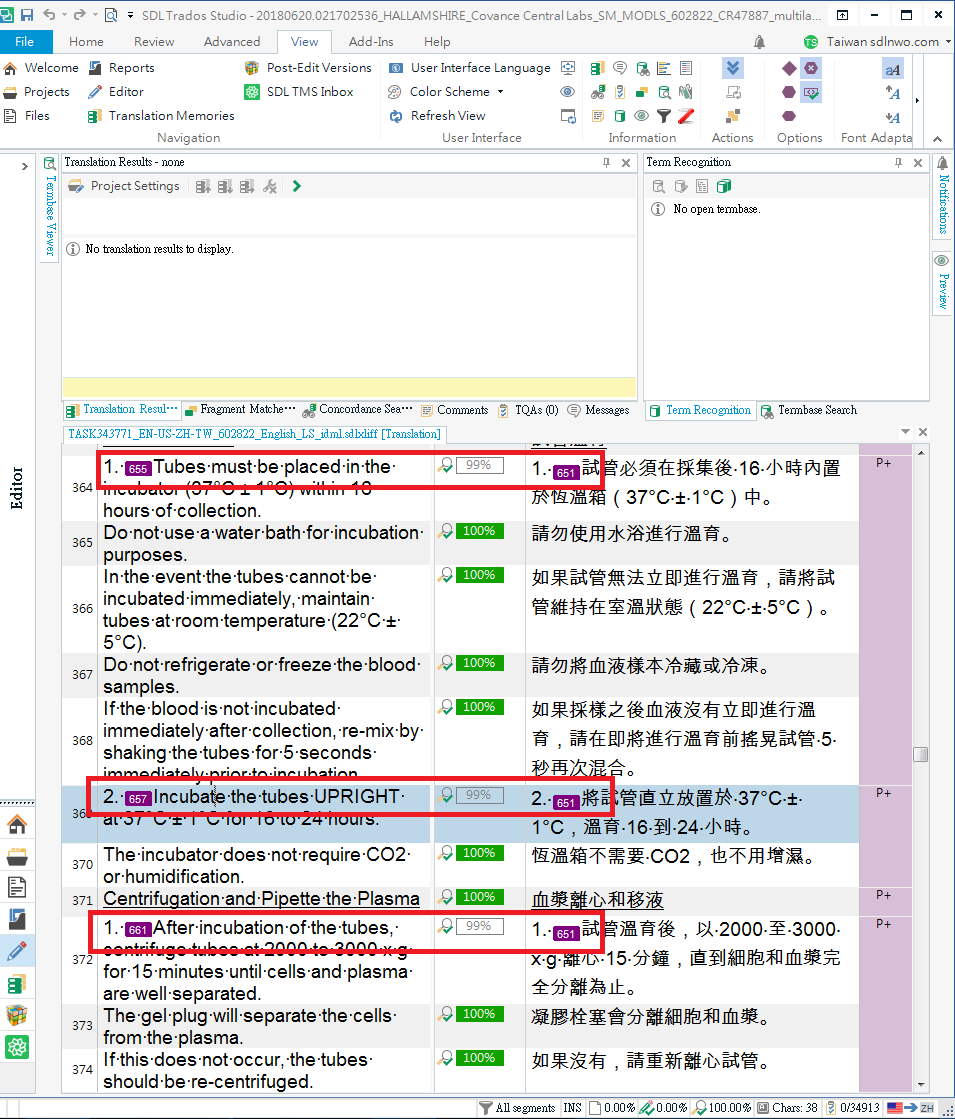Open Termbase Search ribbon icon
Image resolution: width=955 pixels, height=1119 pixels.
coord(642,69)
